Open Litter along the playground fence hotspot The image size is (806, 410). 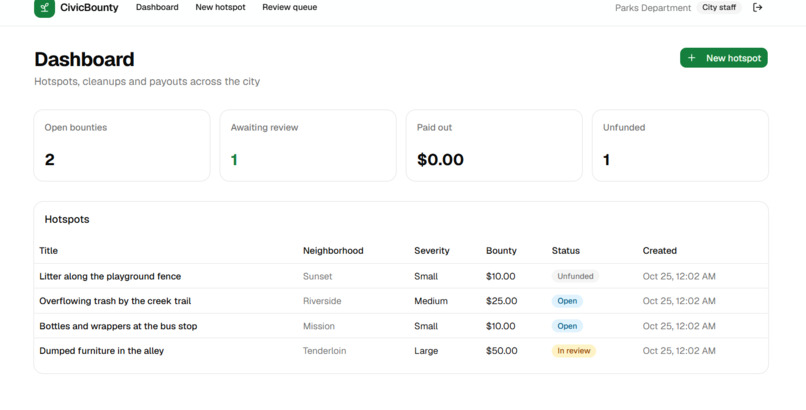pos(110,276)
